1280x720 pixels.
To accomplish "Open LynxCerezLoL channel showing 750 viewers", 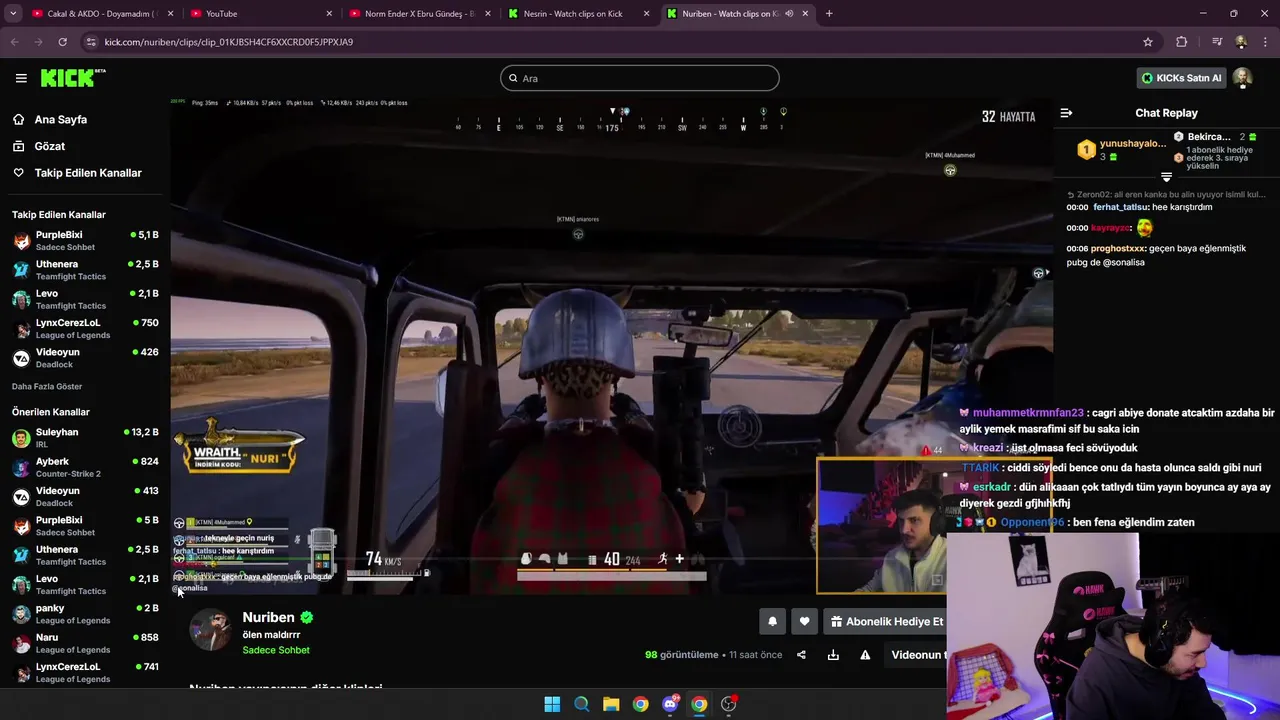I will click(x=85, y=329).
